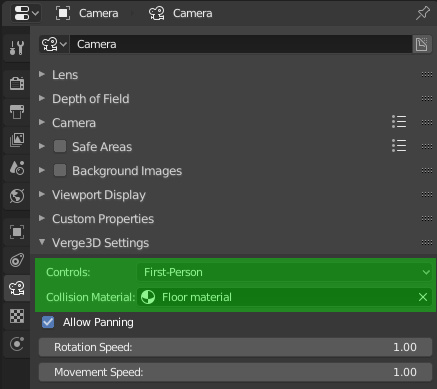Open the Controls First-Person dropdown

[284, 272]
